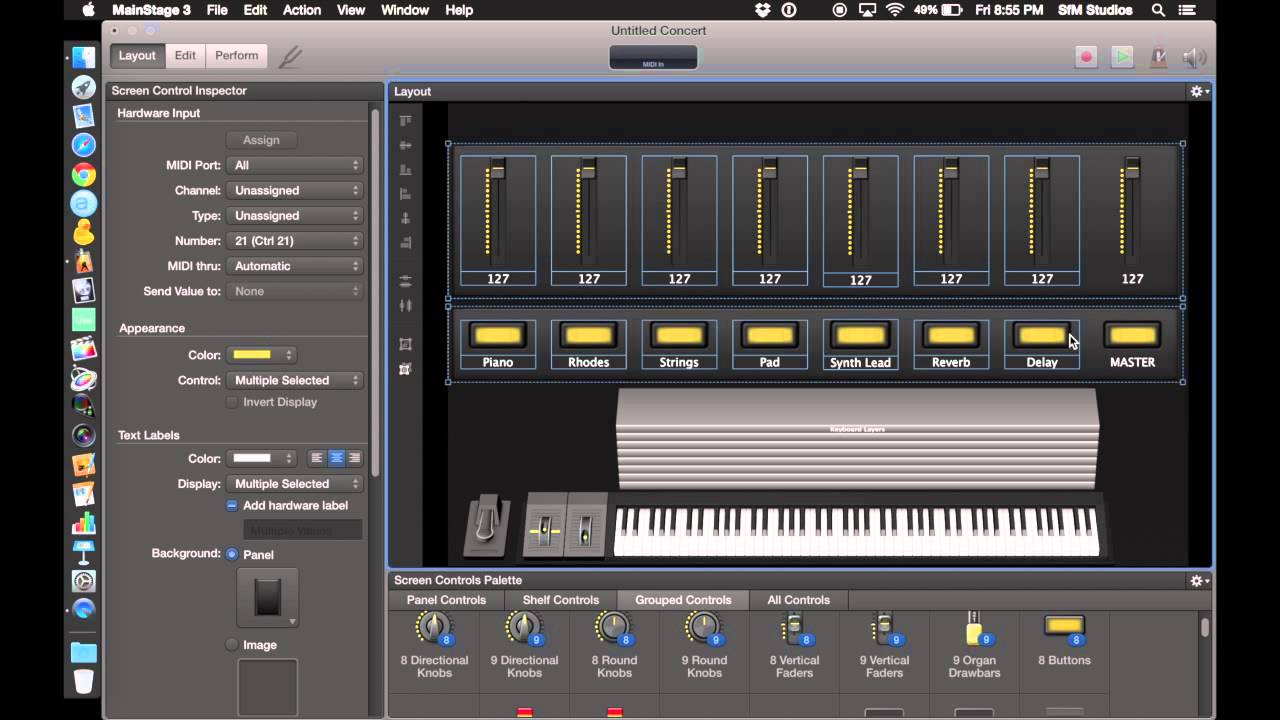This screenshot has height=720, width=1280.
Task: Click the sixth alignment icon in Layout
Action: coord(405,242)
